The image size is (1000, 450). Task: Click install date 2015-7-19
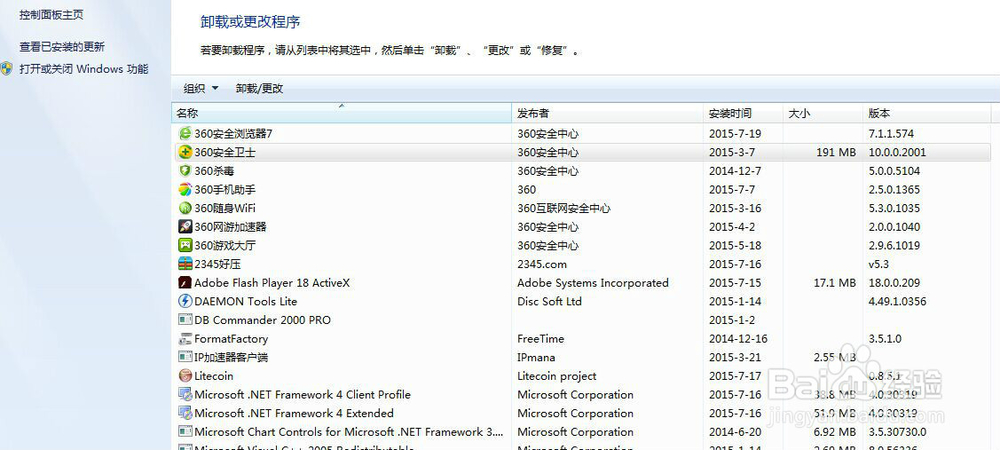pyautogui.click(x=735, y=134)
